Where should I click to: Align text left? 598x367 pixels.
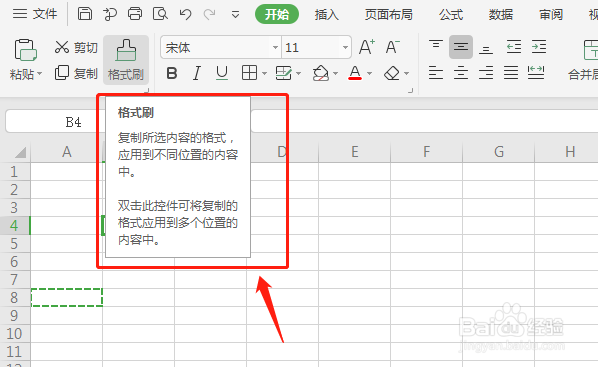coord(436,72)
